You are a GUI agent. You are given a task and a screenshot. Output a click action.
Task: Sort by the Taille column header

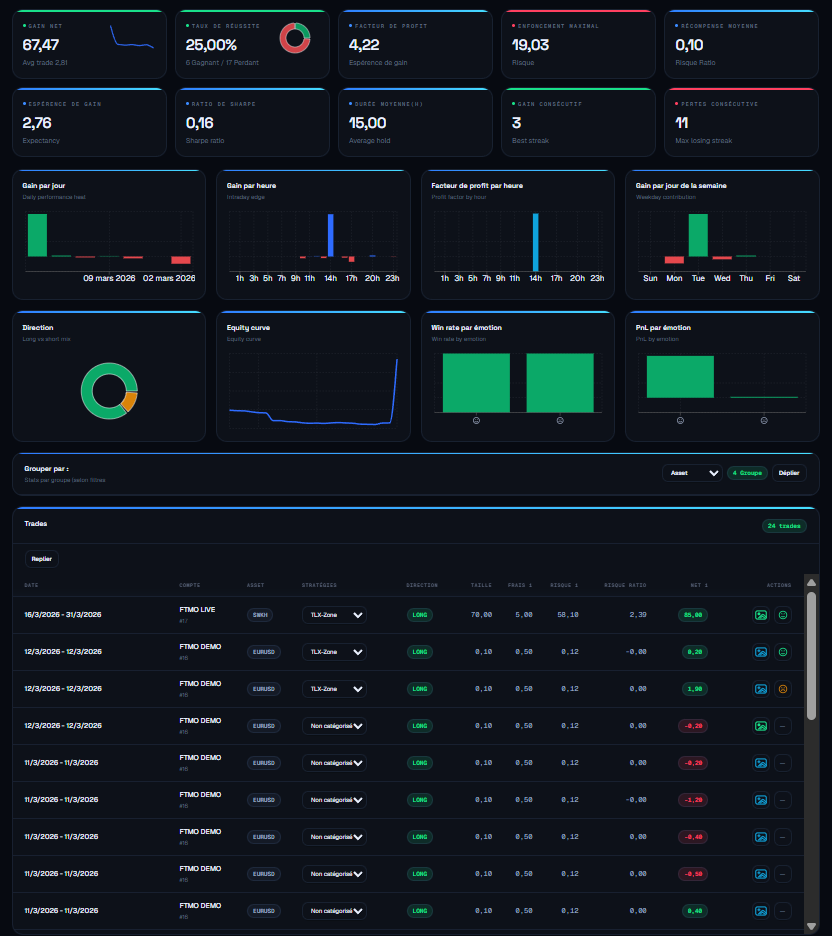tap(481, 585)
